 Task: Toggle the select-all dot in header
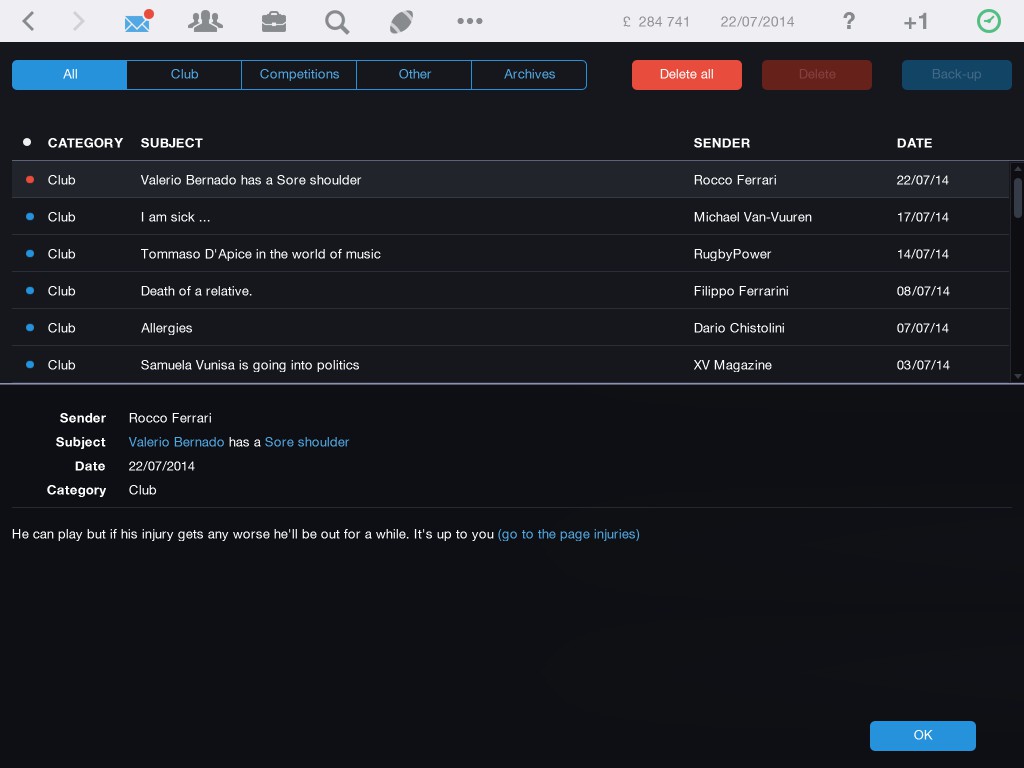[x=27, y=143]
